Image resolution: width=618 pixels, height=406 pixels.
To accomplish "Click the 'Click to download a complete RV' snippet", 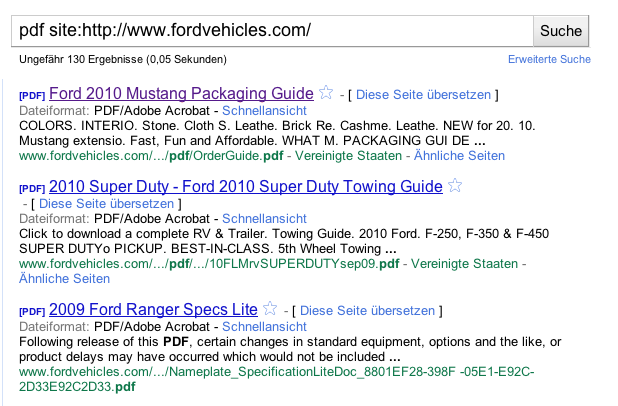I will [x=284, y=241].
